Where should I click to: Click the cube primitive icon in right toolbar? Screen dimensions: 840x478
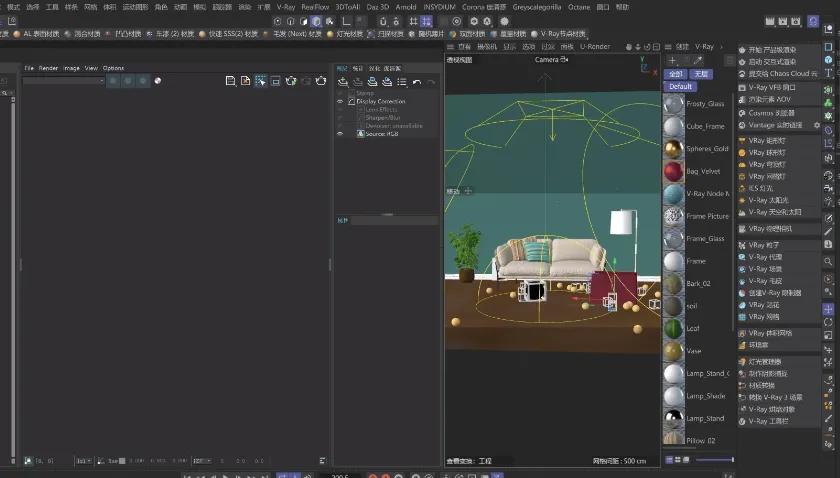[x=828, y=59]
